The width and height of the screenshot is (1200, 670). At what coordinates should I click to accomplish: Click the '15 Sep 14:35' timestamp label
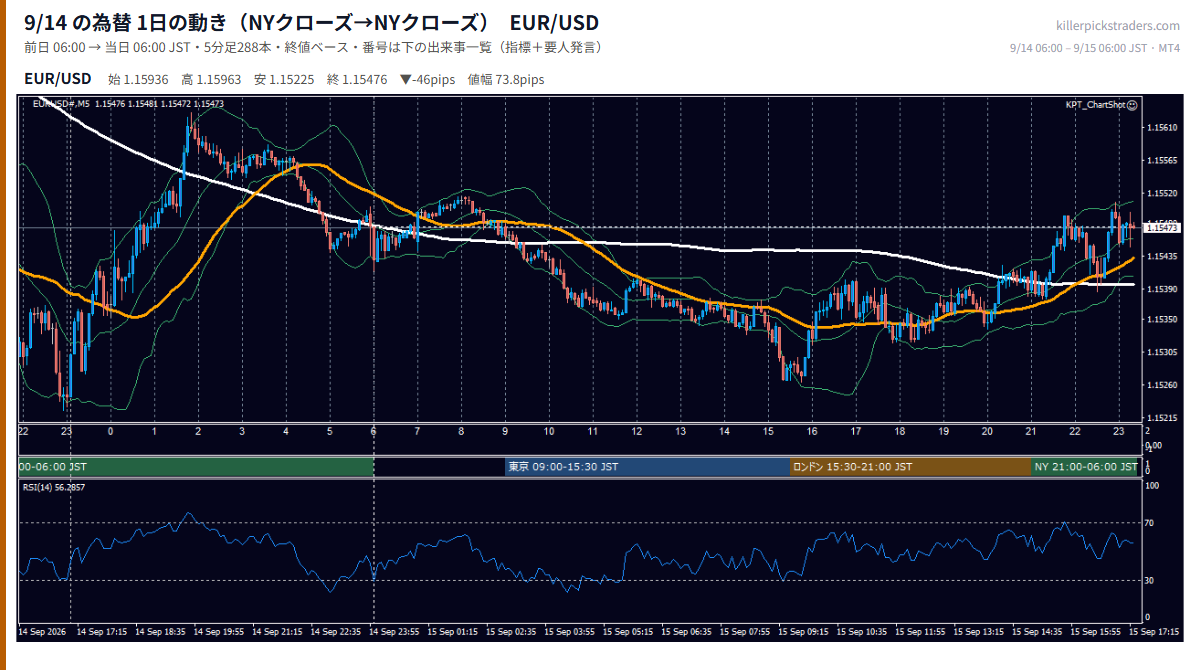pos(1038,632)
